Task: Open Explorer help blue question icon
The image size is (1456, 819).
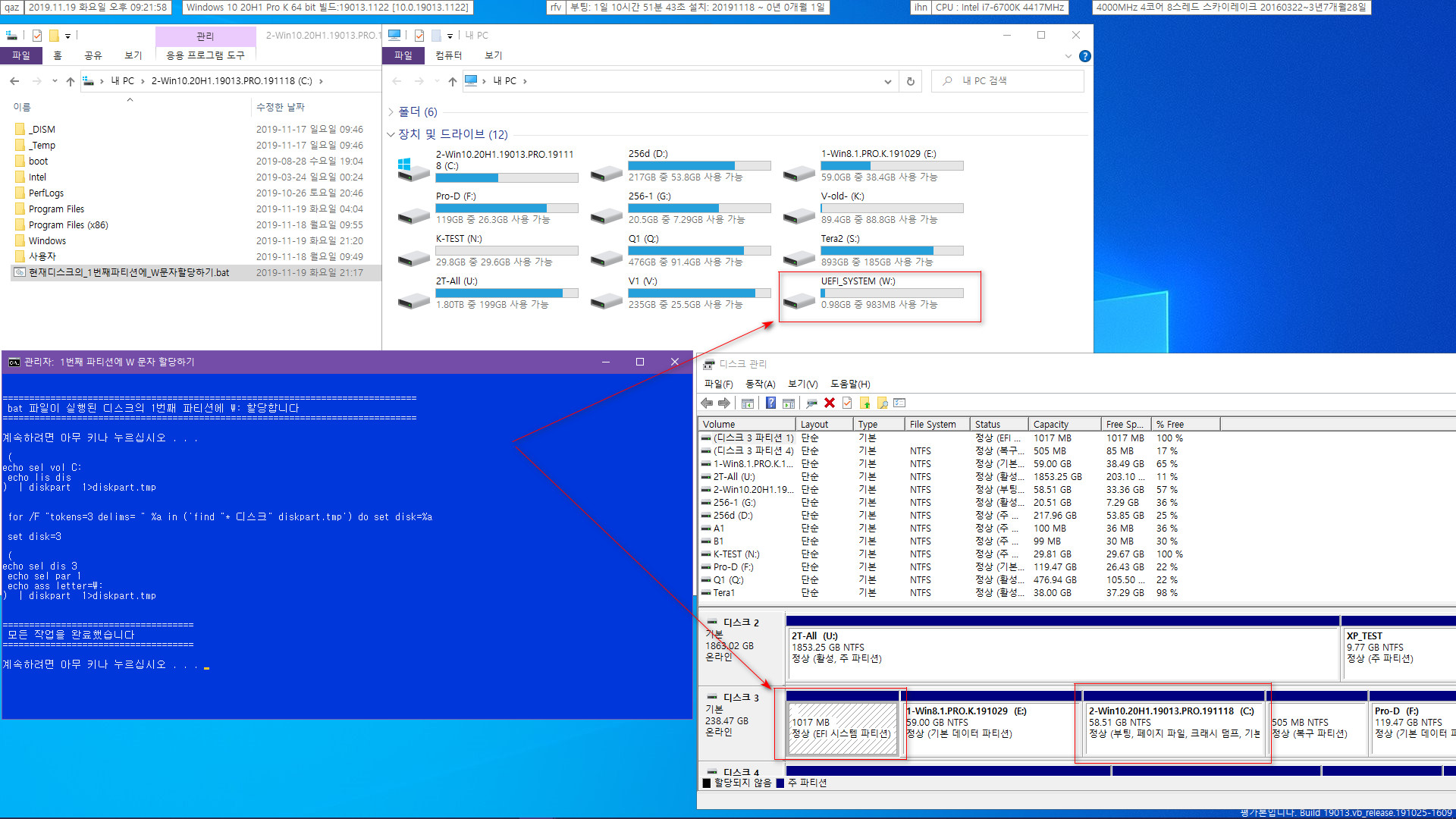Action: [x=1085, y=56]
